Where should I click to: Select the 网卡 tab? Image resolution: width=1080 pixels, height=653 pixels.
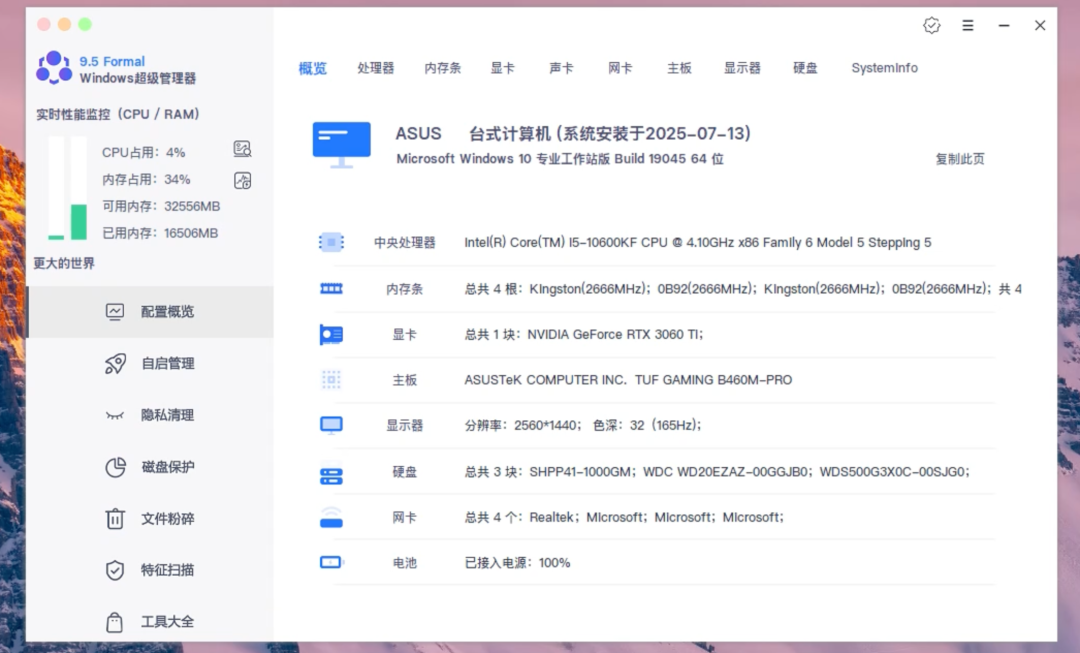(620, 68)
